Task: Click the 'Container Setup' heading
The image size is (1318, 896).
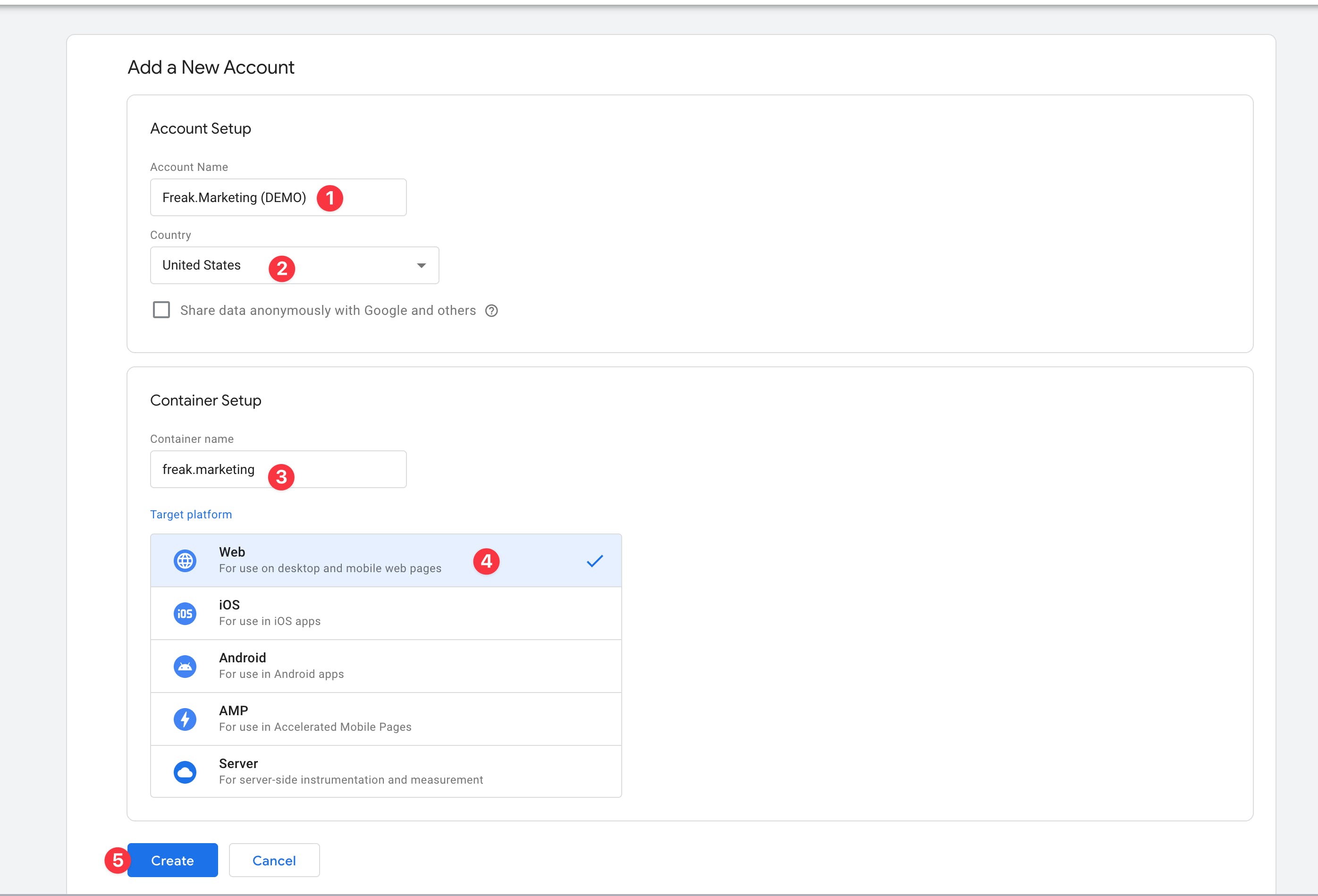Action: click(206, 400)
